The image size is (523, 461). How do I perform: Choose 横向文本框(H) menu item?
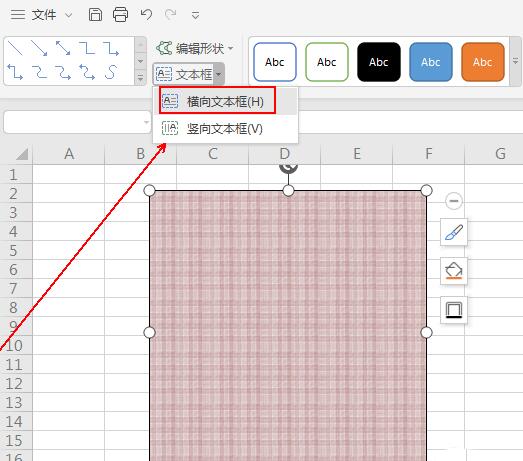coord(225,101)
